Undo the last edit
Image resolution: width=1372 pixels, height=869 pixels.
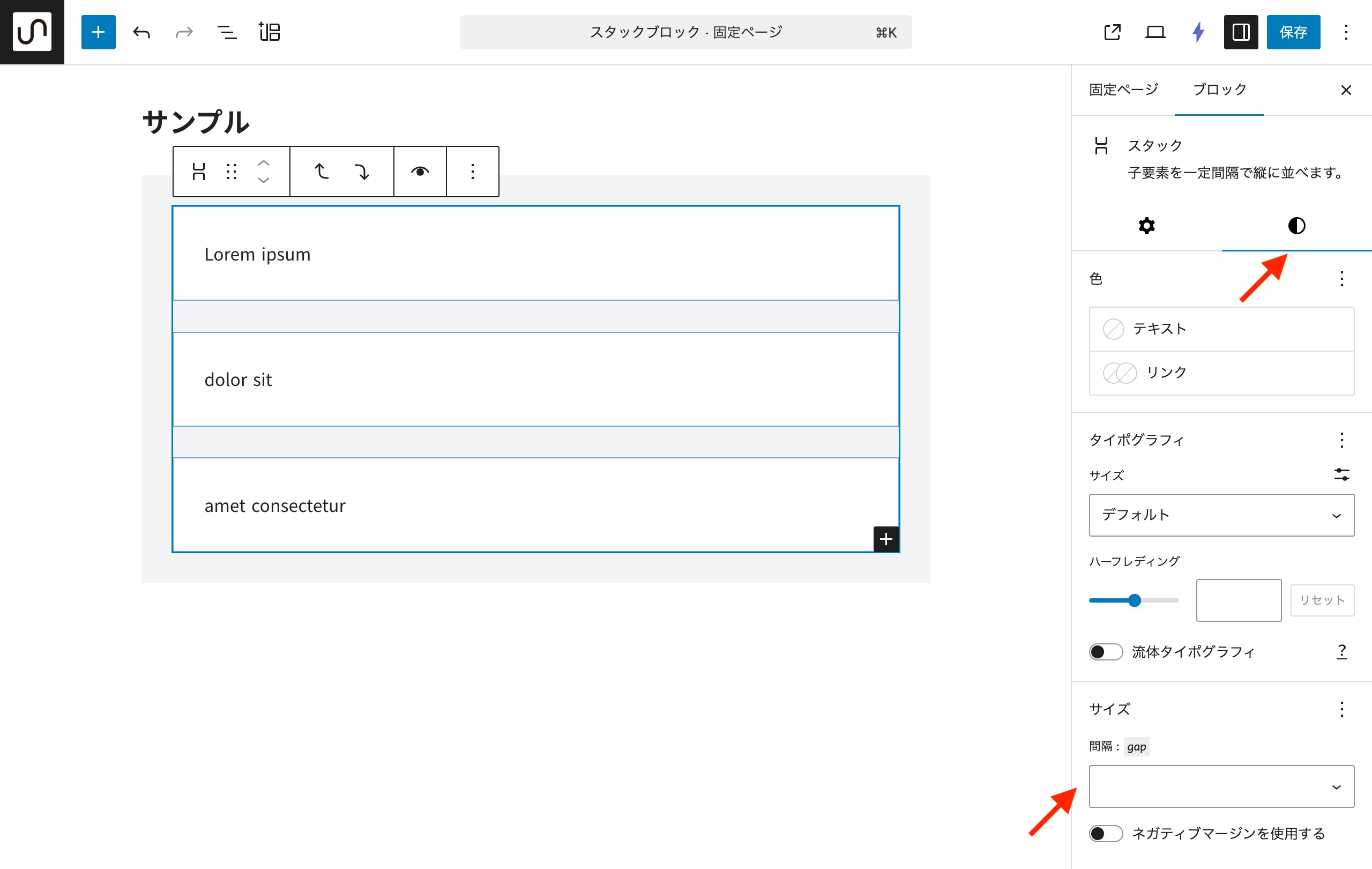pyautogui.click(x=141, y=32)
